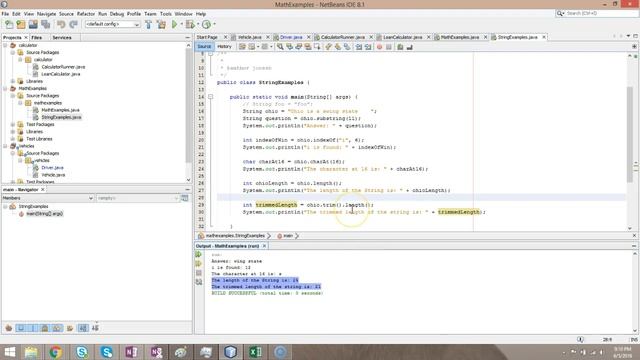
Task: Click the Open Project toolbar icon
Action: click(x=33, y=24)
